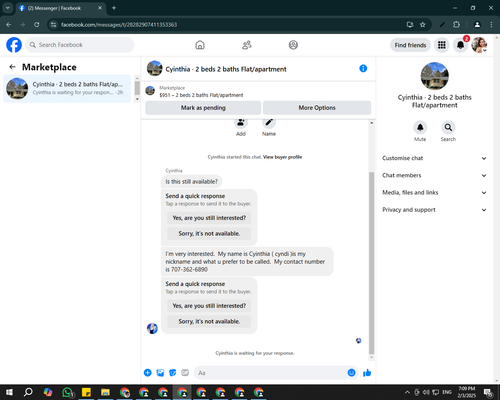Open the Friends icon in top navigation
Viewport: 500px width, 400px height.
[247, 45]
